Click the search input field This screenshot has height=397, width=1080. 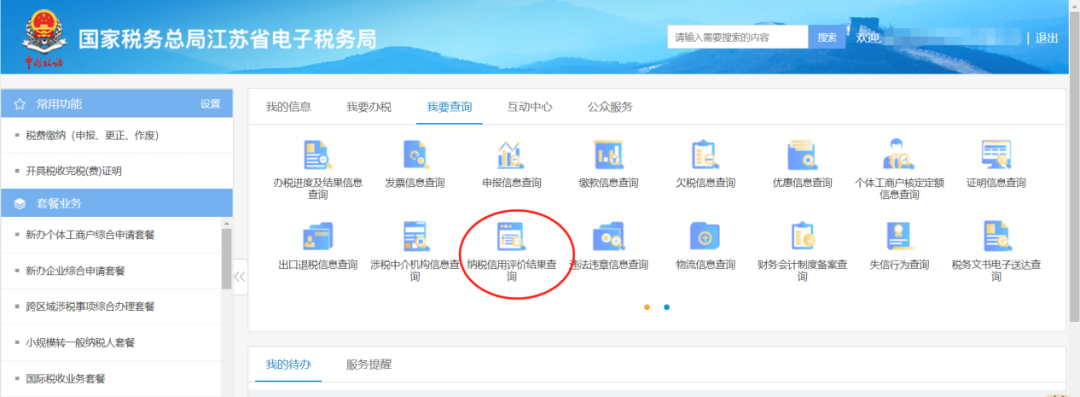738,37
